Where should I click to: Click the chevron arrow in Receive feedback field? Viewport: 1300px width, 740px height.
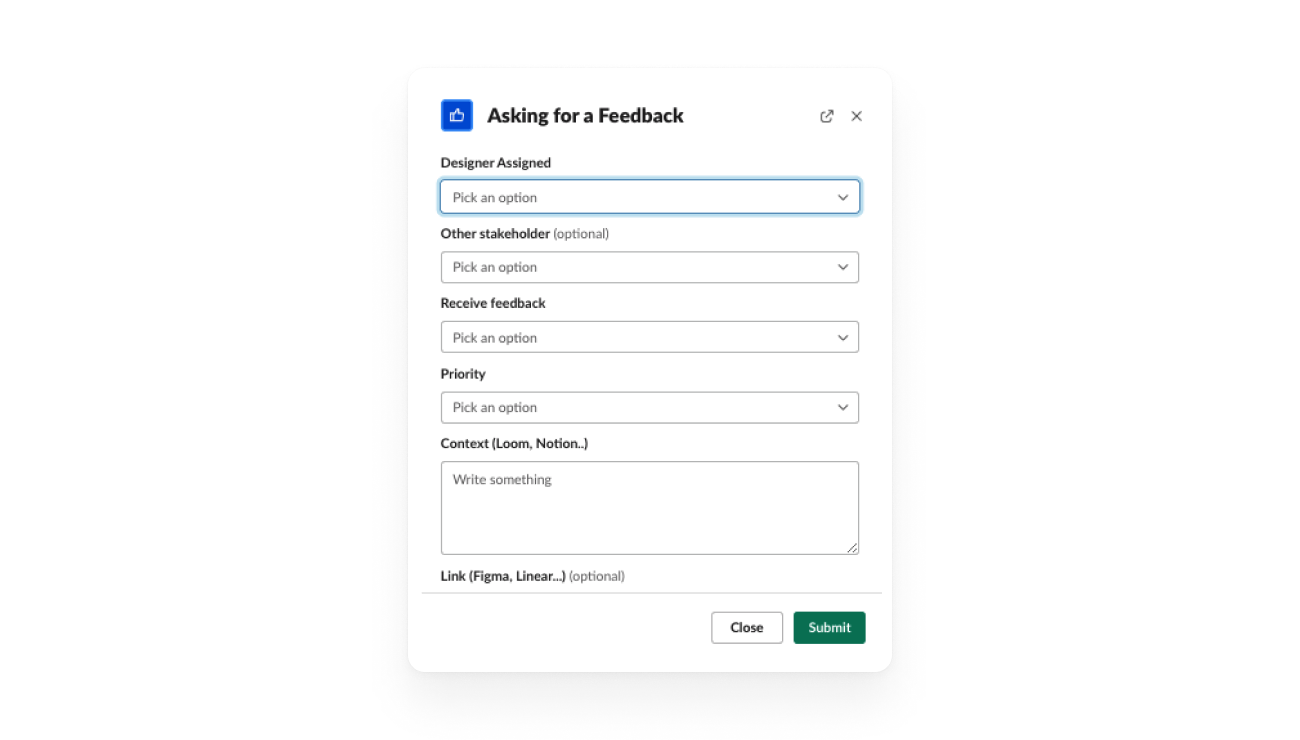point(843,337)
